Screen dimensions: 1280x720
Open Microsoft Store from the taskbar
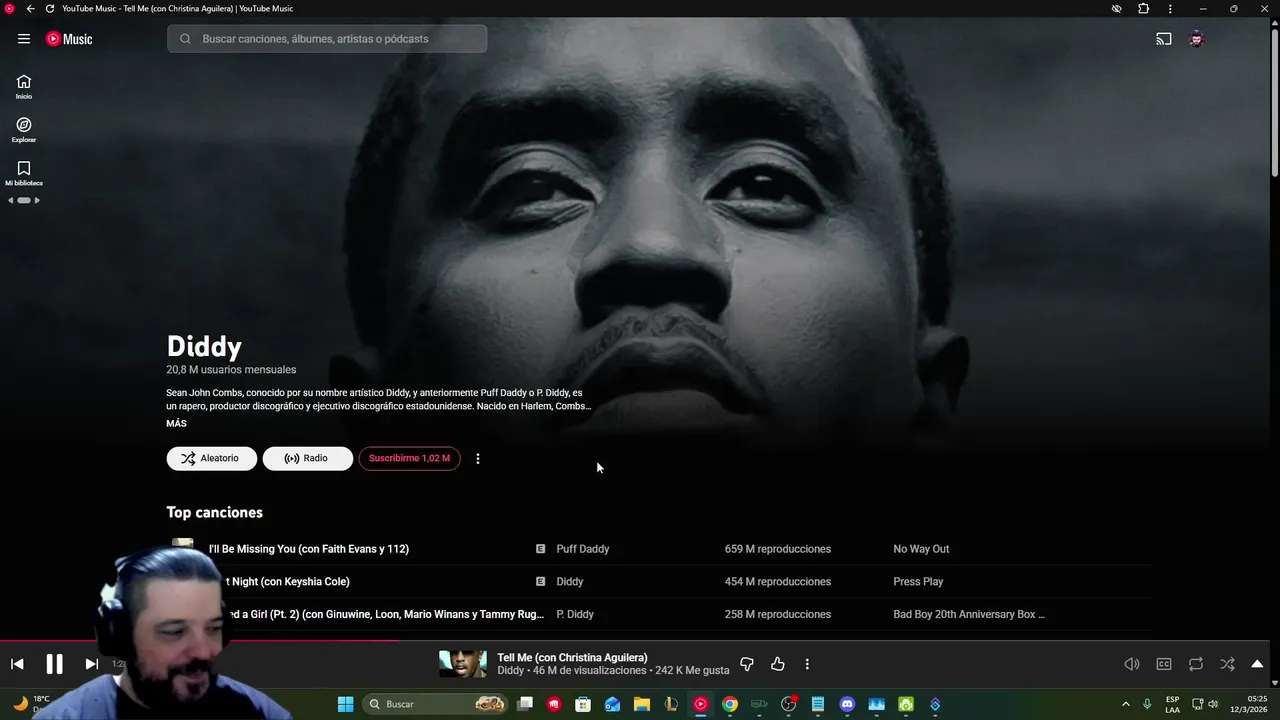click(583, 704)
